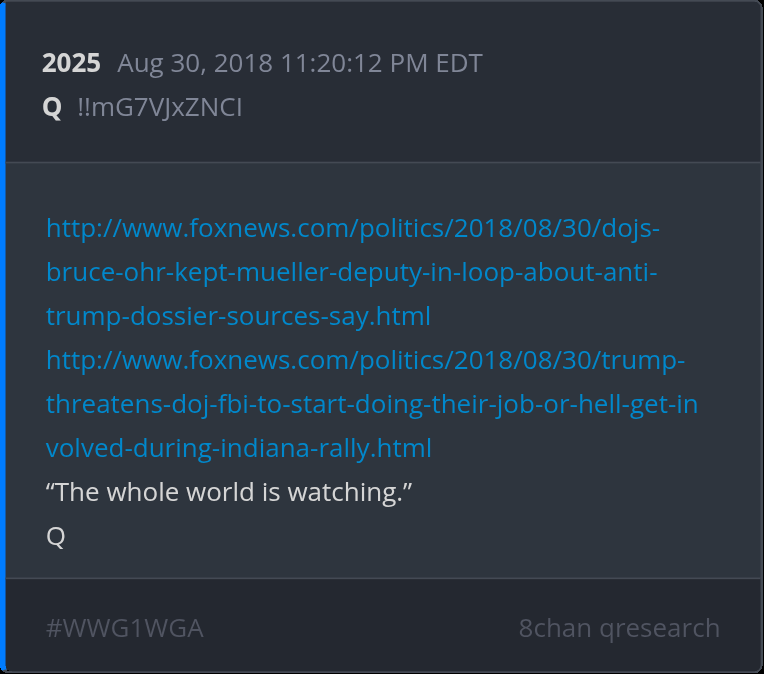
Task: Click the tripcode !!mG7VJxZNCI
Action: coord(160,107)
